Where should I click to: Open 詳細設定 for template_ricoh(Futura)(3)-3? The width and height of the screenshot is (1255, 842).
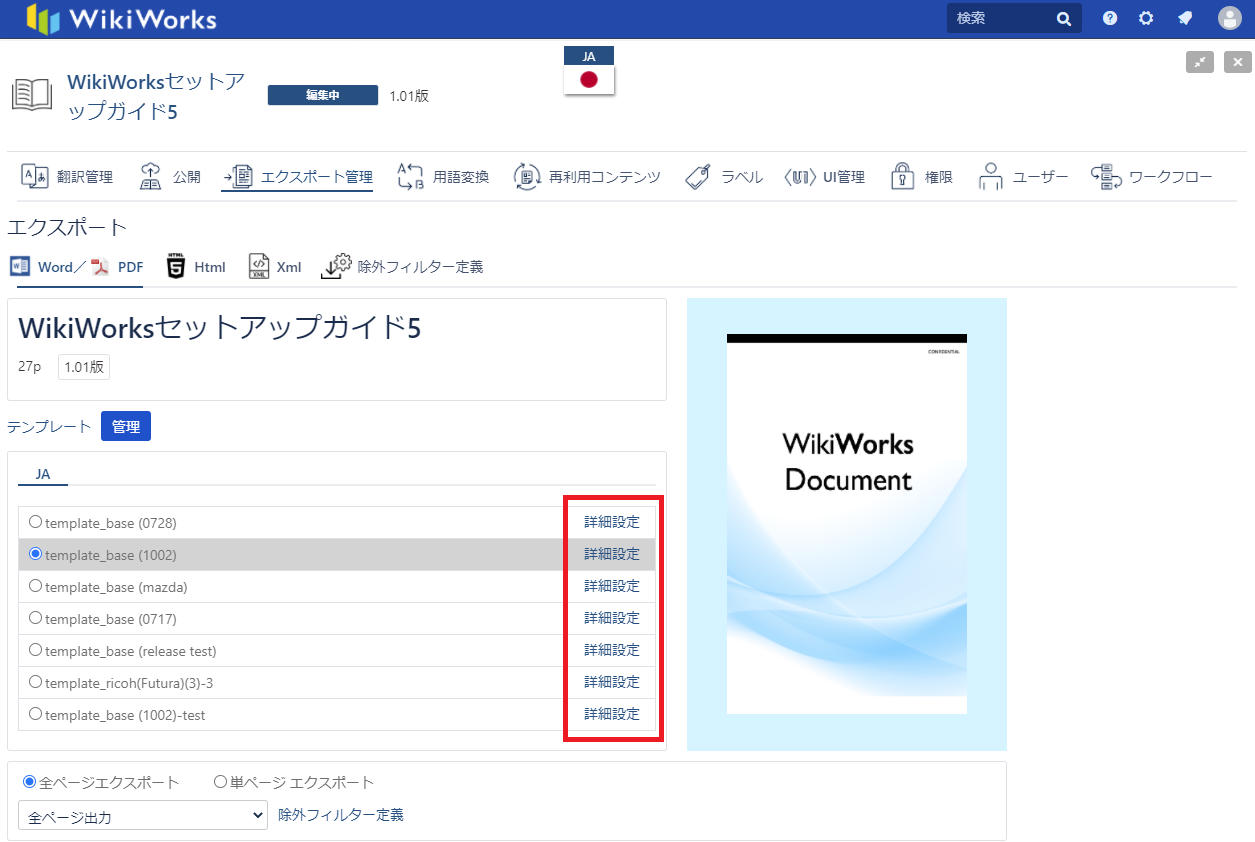[x=611, y=682]
